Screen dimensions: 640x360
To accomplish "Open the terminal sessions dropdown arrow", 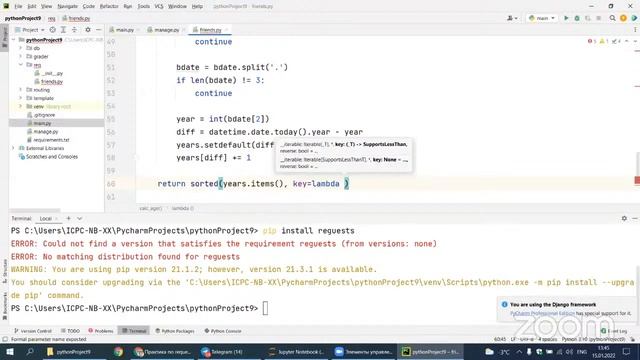I will pos(79,218).
